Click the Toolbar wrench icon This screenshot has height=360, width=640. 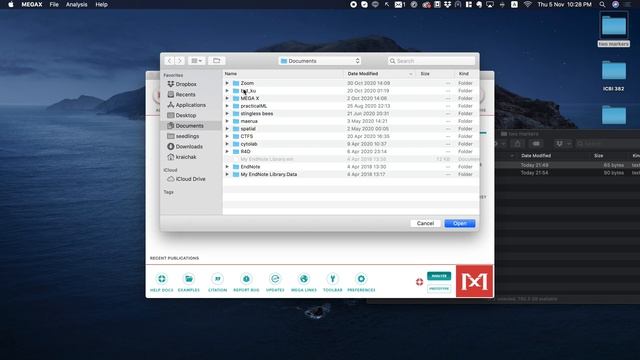[x=333, y=279]
